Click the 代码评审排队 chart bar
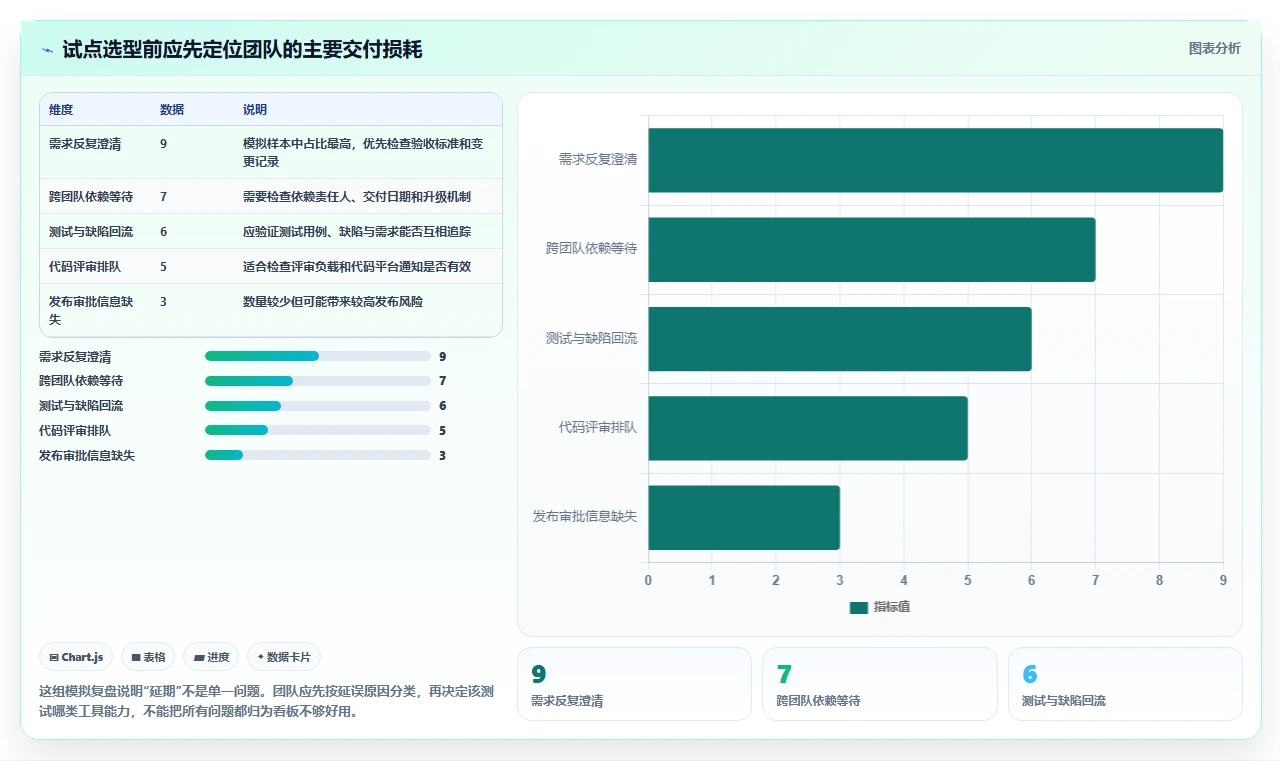 (x=807, y=428)
